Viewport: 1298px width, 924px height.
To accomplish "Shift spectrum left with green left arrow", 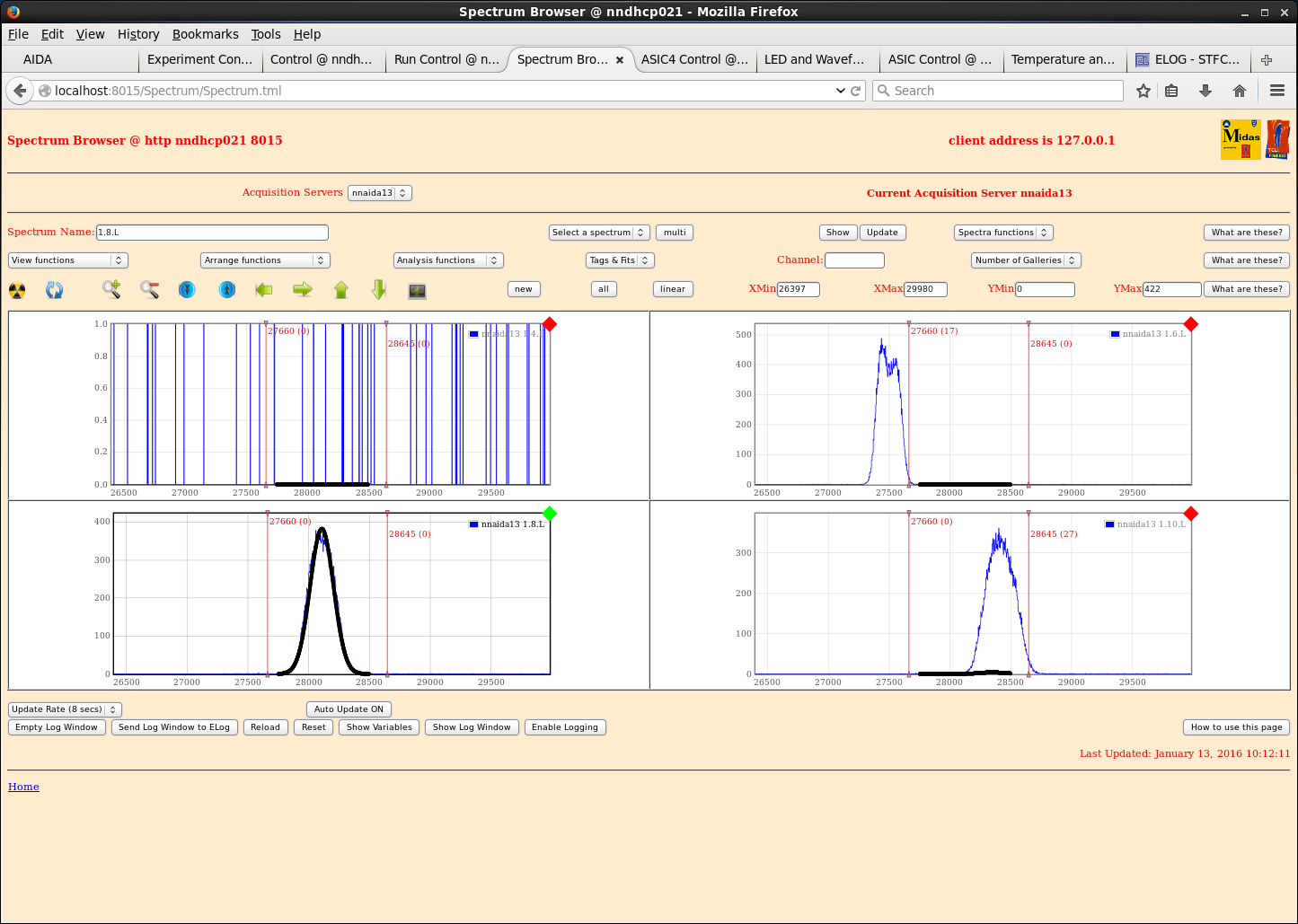I will 264,289.
